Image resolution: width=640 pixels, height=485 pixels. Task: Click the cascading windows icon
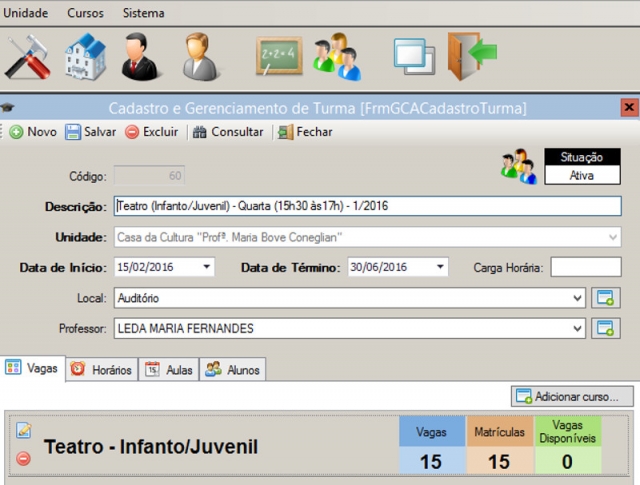coord(414,57)
